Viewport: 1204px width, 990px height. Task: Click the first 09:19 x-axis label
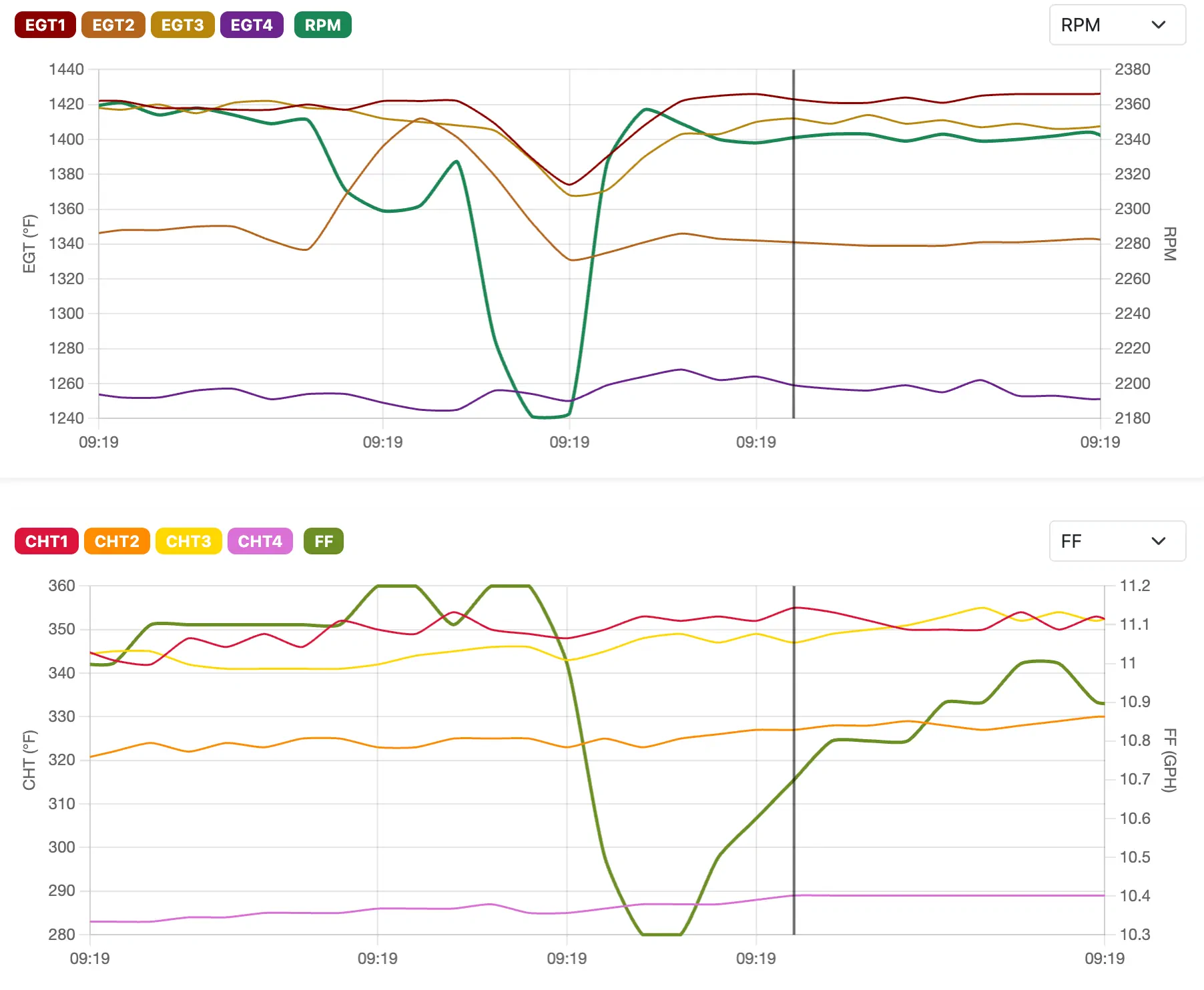click(x=100, y=442)
